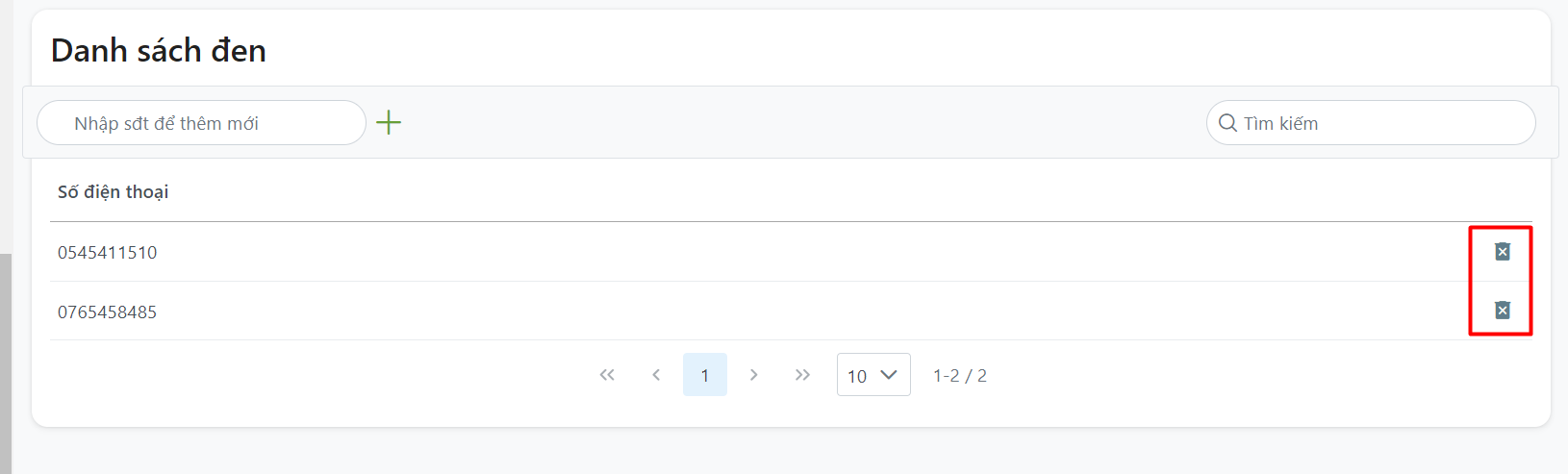Select page 1 in pagination
The image size is (1568, 474).
point(705,375)
